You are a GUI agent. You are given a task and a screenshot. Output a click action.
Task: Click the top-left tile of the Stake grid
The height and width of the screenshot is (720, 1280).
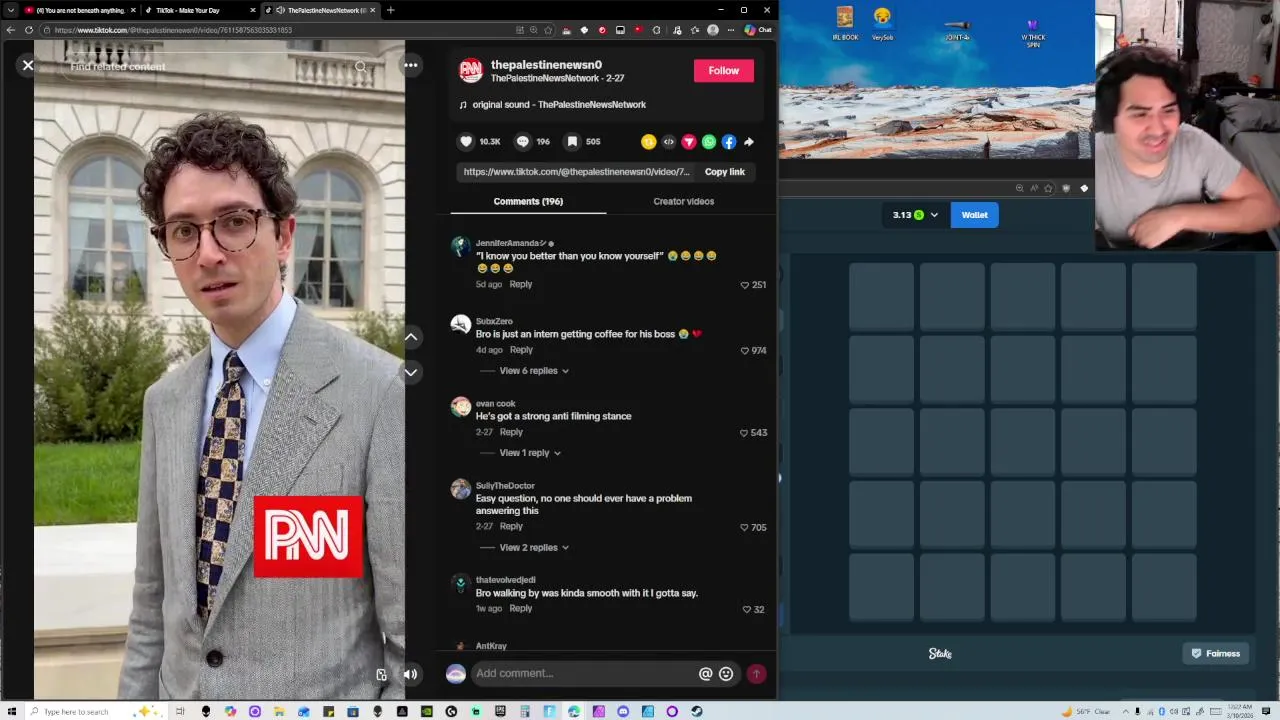[x=881, y=297]
